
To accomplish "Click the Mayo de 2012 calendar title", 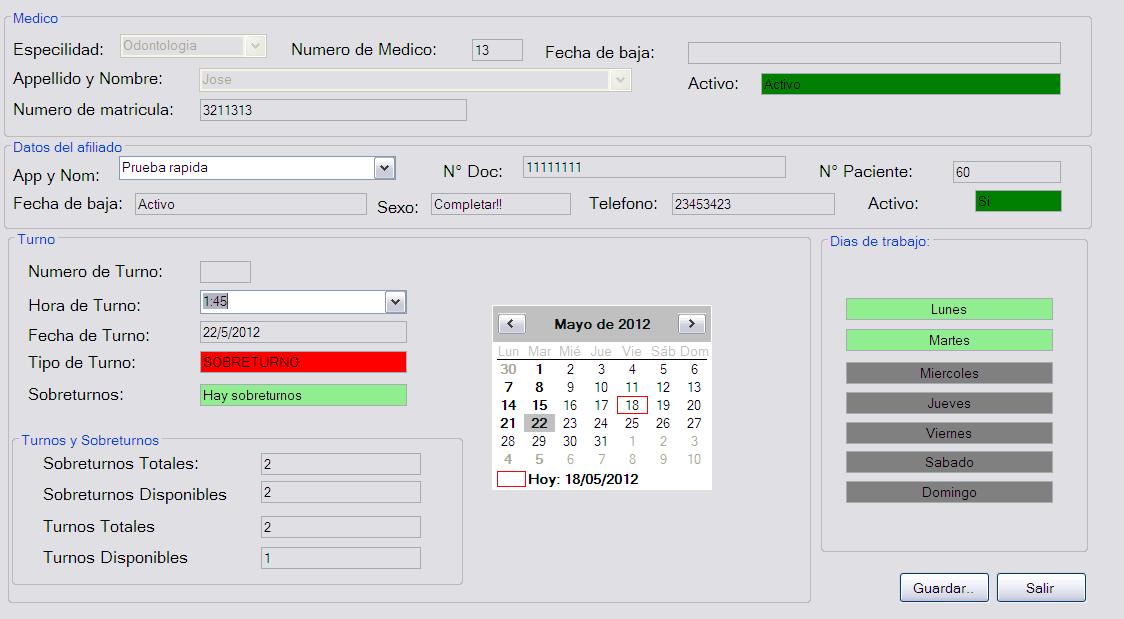I will tap(602, 324).
